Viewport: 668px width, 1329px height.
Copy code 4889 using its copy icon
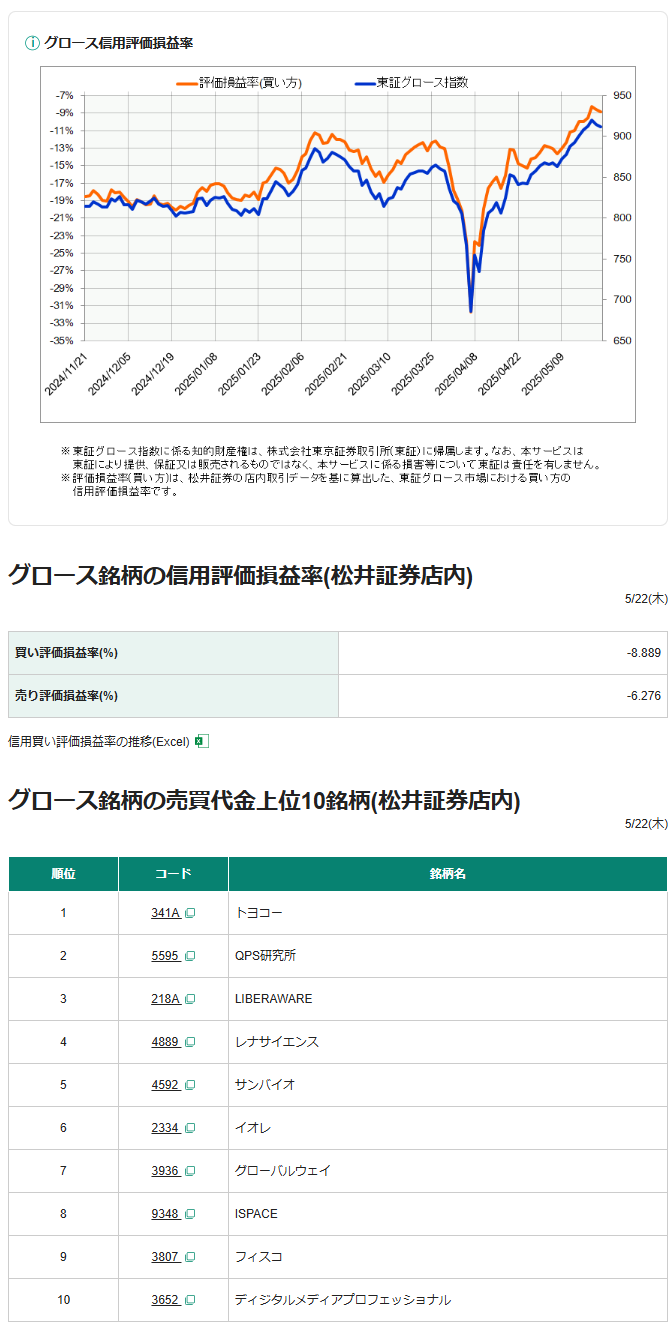190,1042
